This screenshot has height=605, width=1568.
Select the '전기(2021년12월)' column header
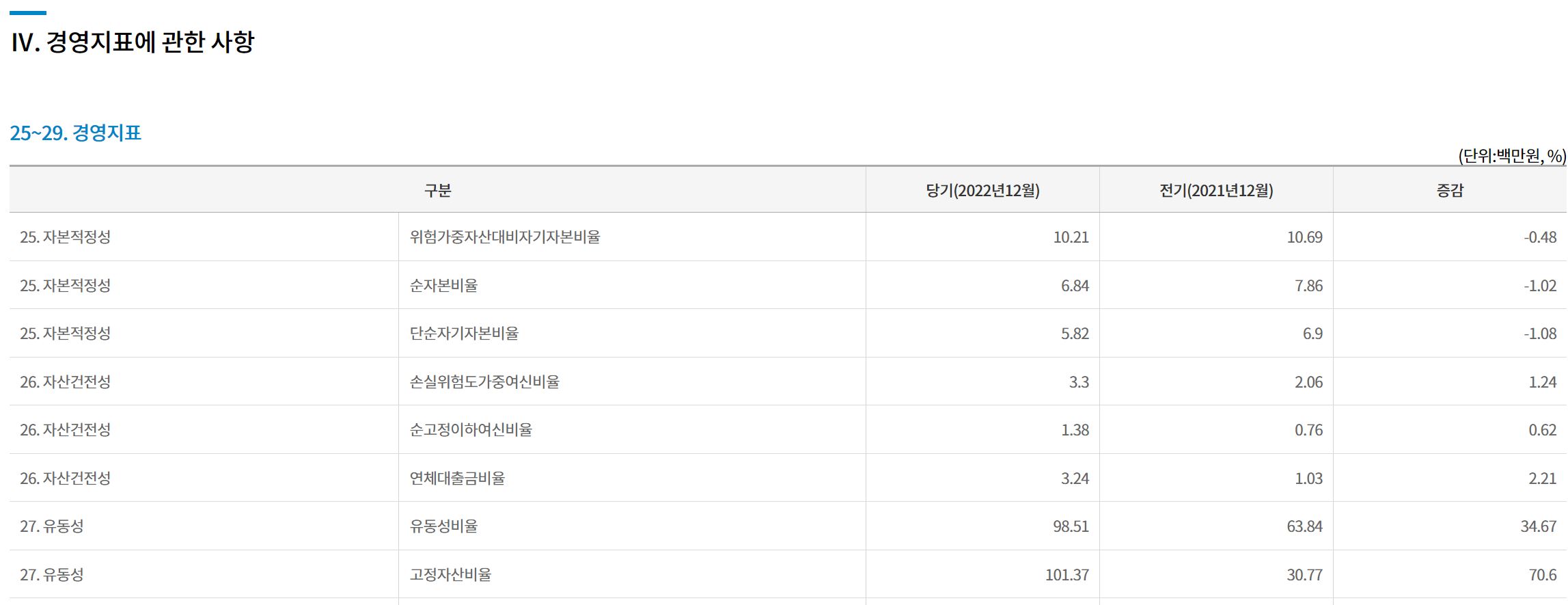[x=1216, y=190]
